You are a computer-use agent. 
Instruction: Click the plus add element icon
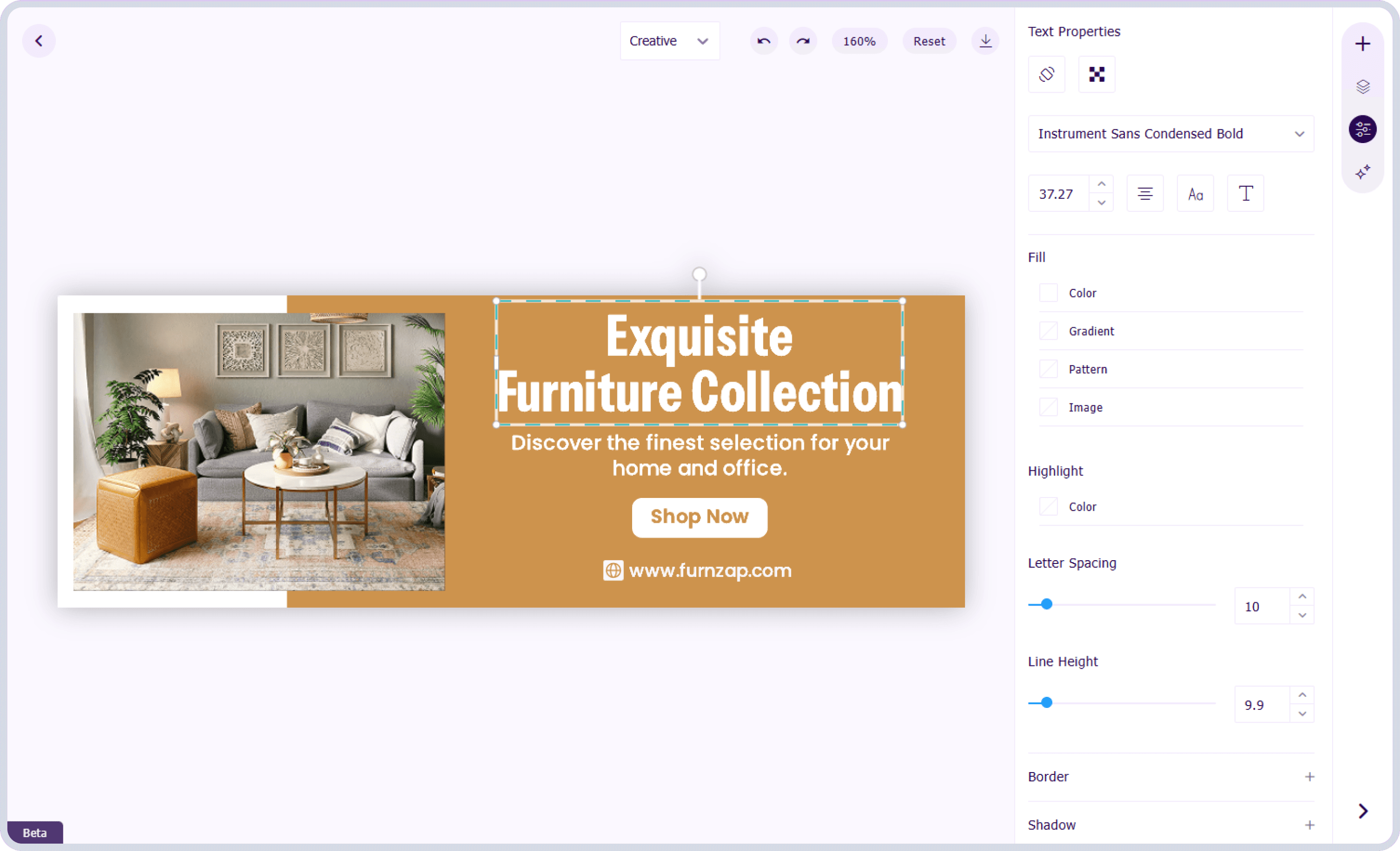1363,44
